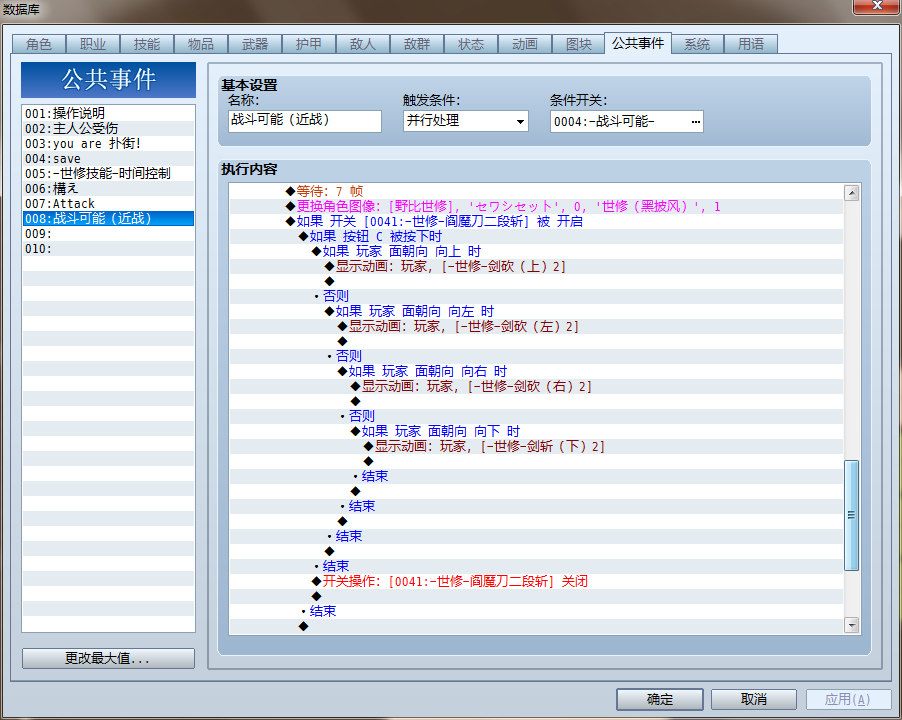
Task: Open the 用语 tab
Action: click(x=751, y=44)
